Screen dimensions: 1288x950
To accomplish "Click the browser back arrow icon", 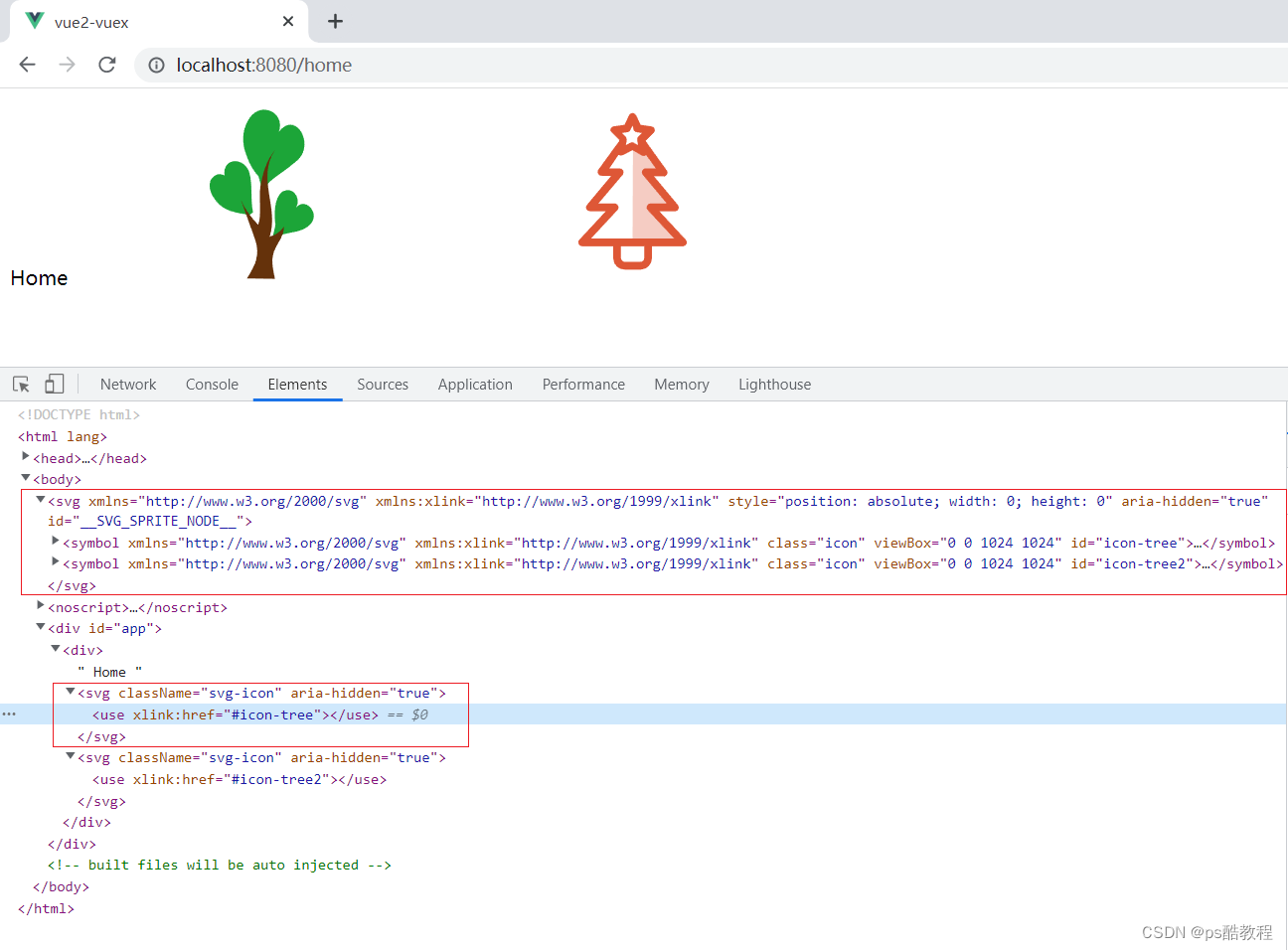I will [27, 64].
